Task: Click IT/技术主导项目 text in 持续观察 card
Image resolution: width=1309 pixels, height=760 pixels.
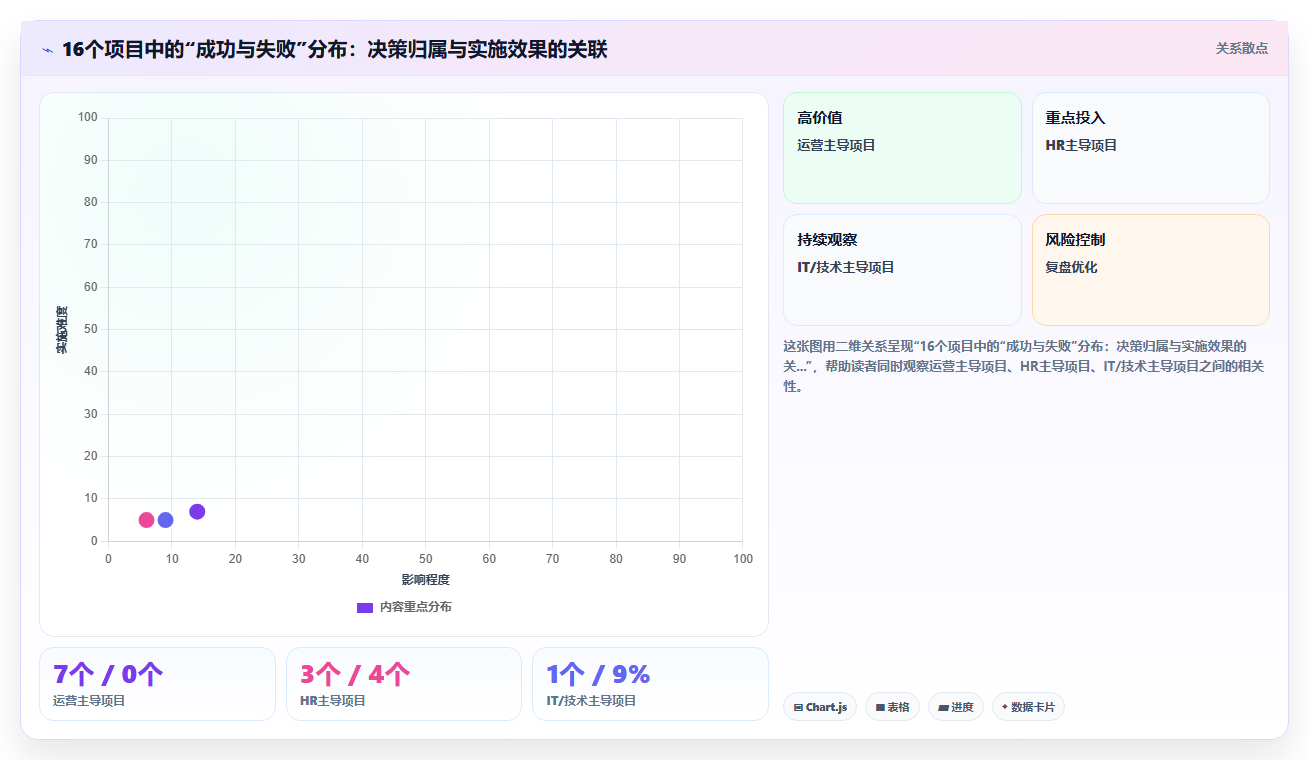Action: pos(846,268)
